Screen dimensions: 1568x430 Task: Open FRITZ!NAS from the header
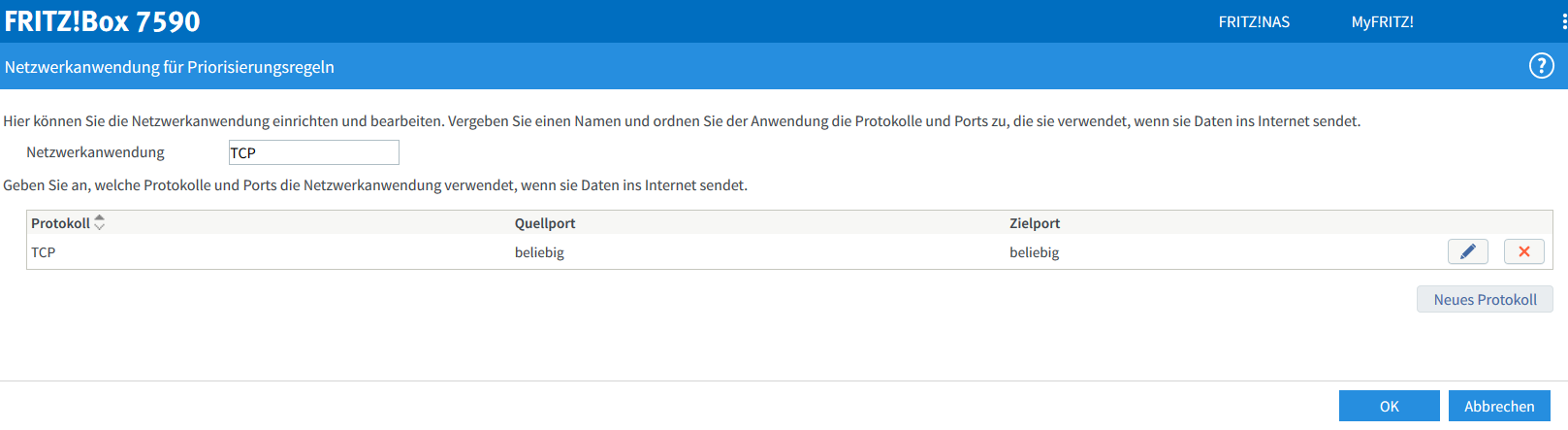coord(1254,21)
